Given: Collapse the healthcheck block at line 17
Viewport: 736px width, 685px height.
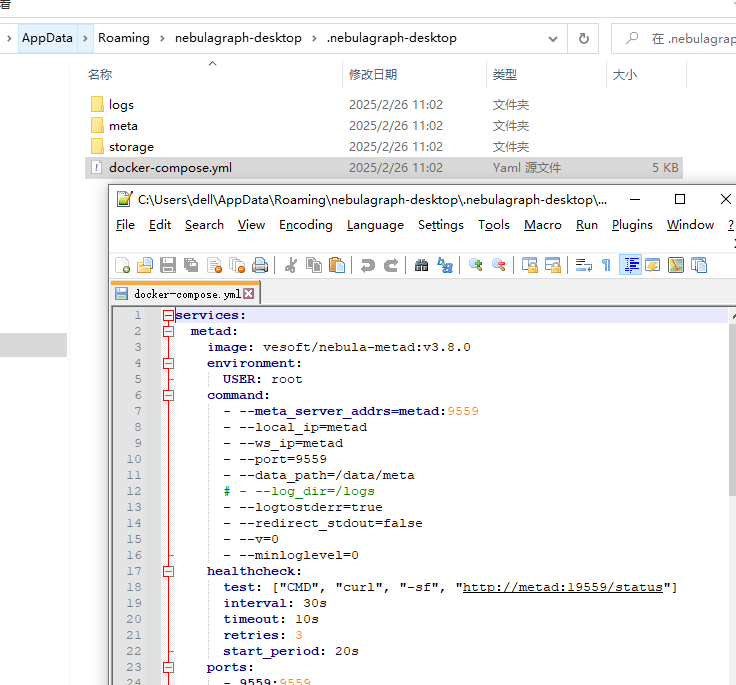Looking at the screenshot, I should (x=168, y=571).
